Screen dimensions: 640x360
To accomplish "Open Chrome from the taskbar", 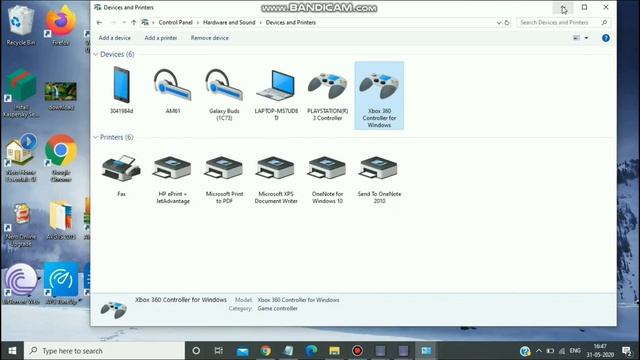I will (x=265, y=351).
